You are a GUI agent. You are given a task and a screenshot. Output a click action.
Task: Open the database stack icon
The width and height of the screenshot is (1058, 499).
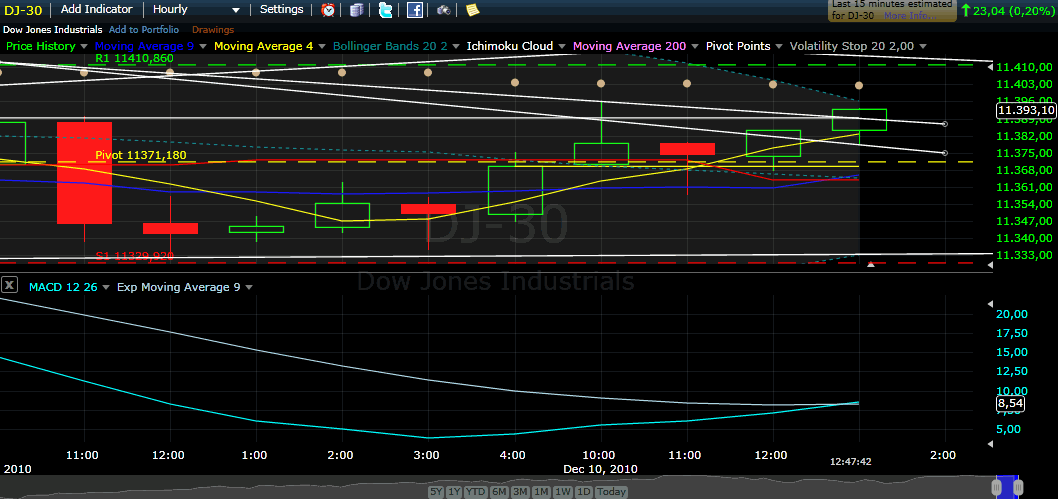(x=356, y=9)
